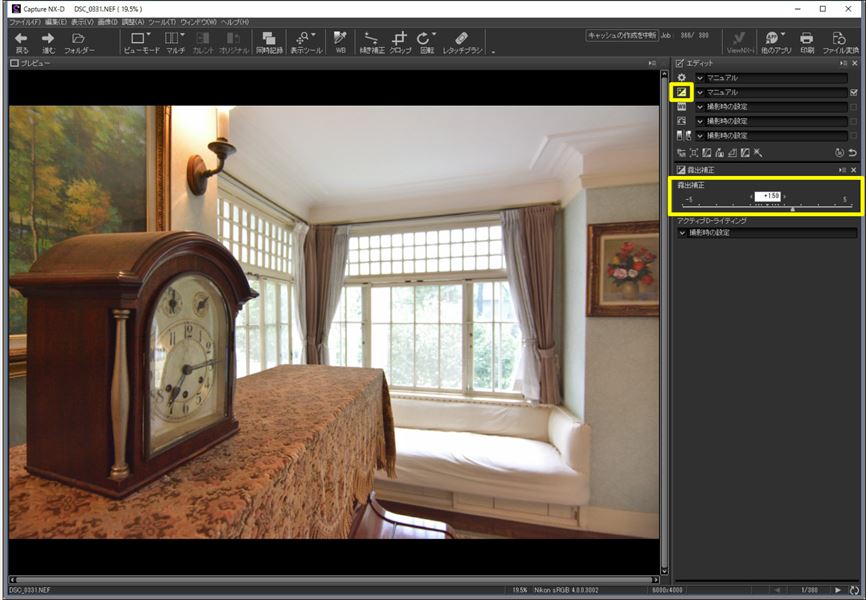This screenshot has width=866, height=600.
Task: Open the ビューモード view mode menu
Action: (141, 43)
